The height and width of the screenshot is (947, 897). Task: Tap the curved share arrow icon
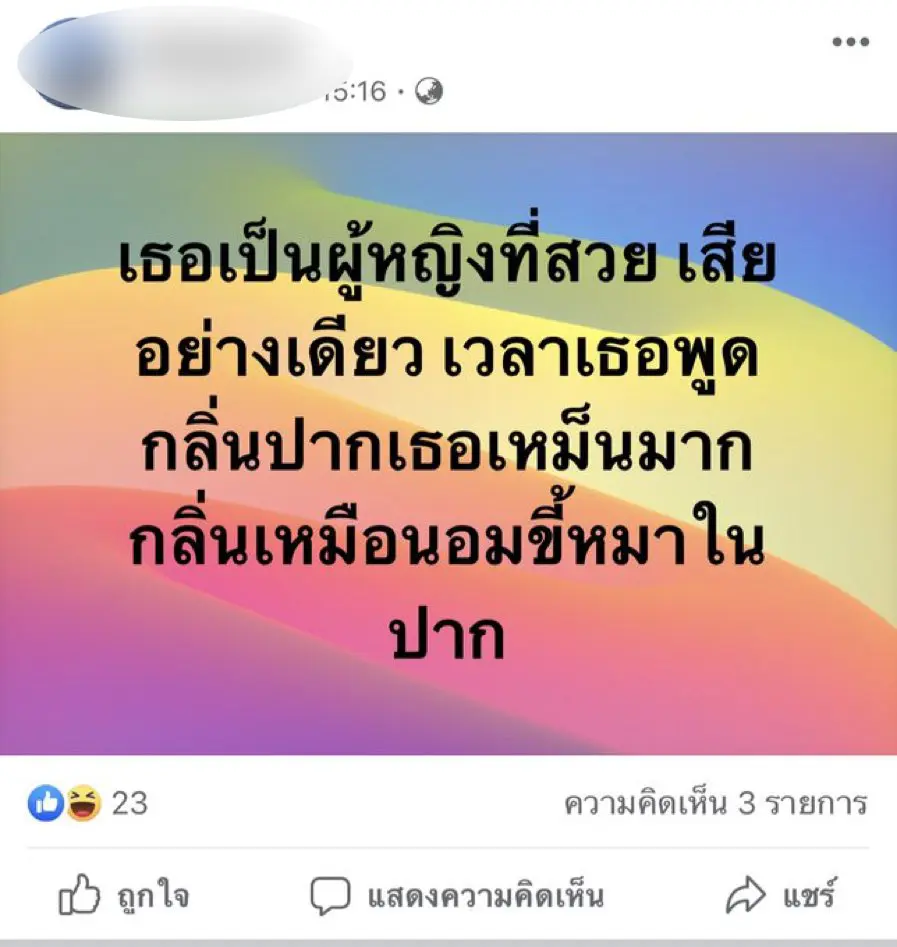point(745,894)
